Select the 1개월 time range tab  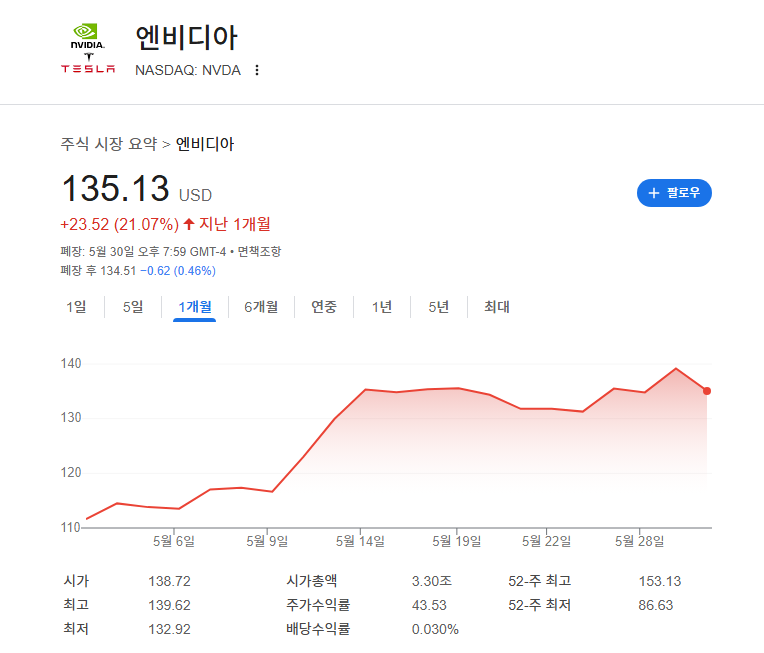(195, 307)
